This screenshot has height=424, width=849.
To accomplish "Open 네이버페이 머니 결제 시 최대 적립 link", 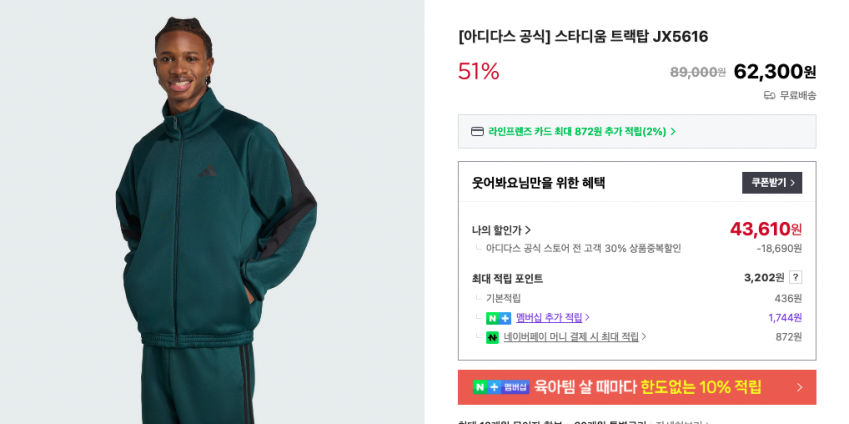I will point(571,337).
